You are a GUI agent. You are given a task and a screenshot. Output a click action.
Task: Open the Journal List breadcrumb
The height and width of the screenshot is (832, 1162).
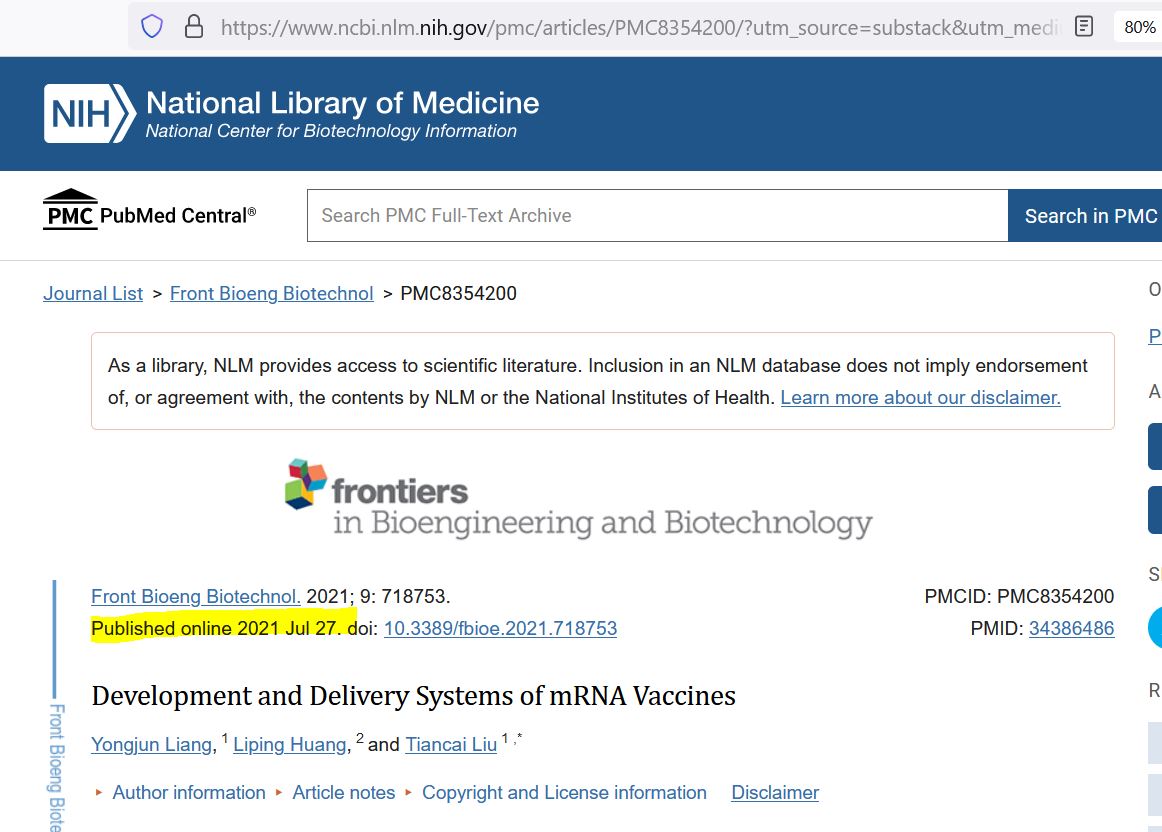93,293
